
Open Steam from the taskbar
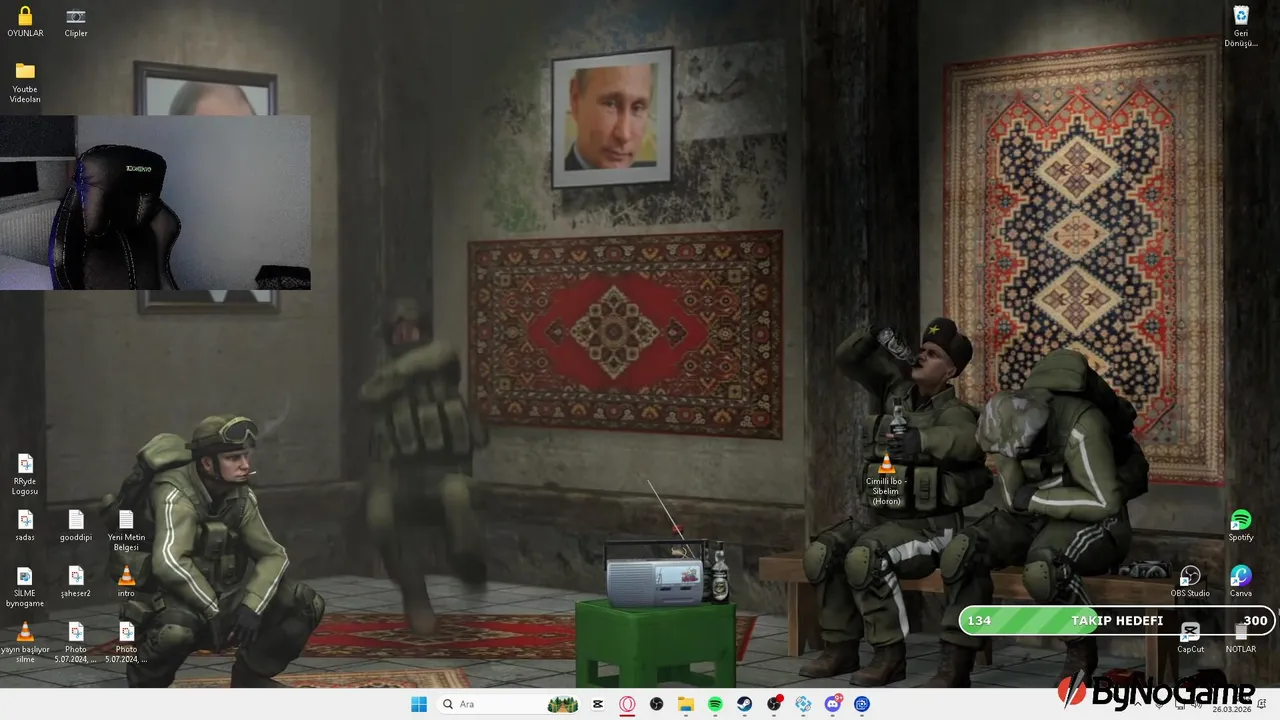click(745, 704)
